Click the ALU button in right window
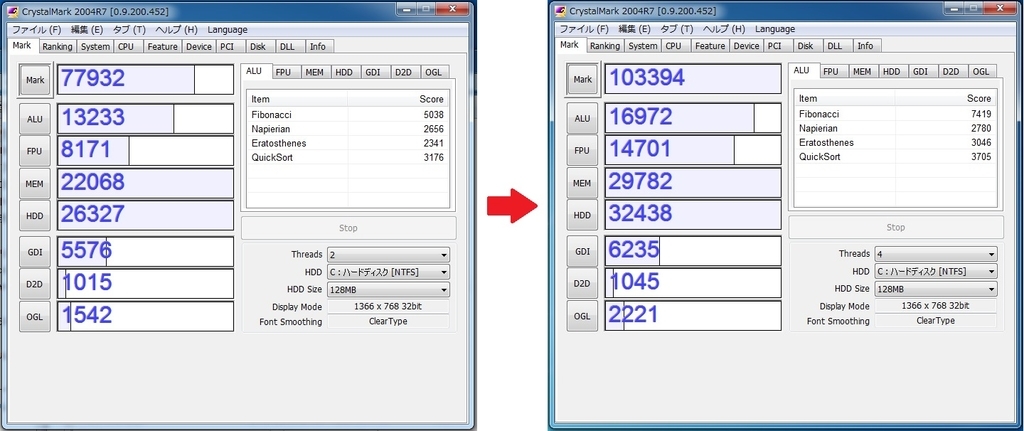The height and width of the screenshot is (431, 1024). click(582, 118)
